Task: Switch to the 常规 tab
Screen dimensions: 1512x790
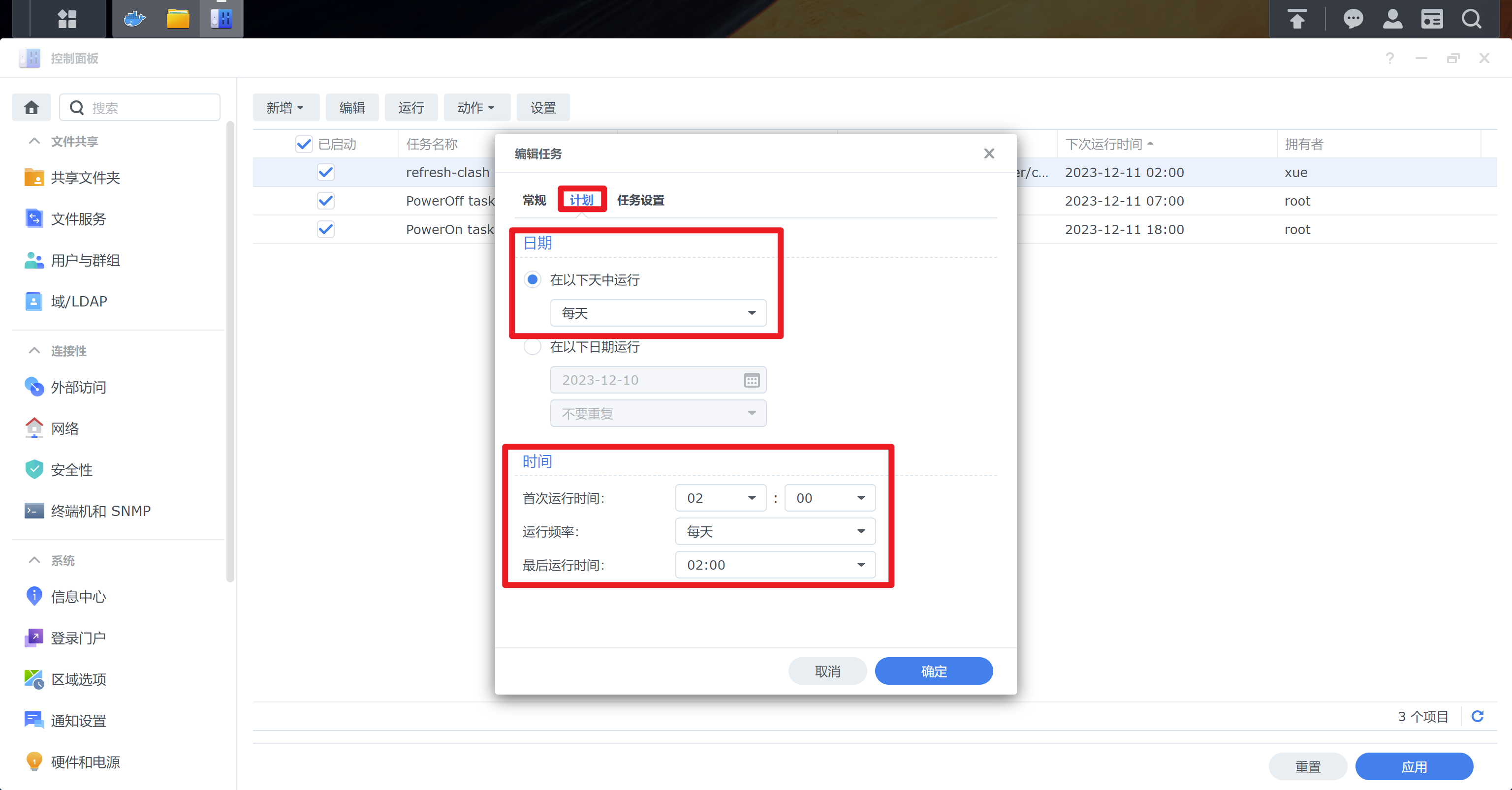Action: [x=534, y=200]
